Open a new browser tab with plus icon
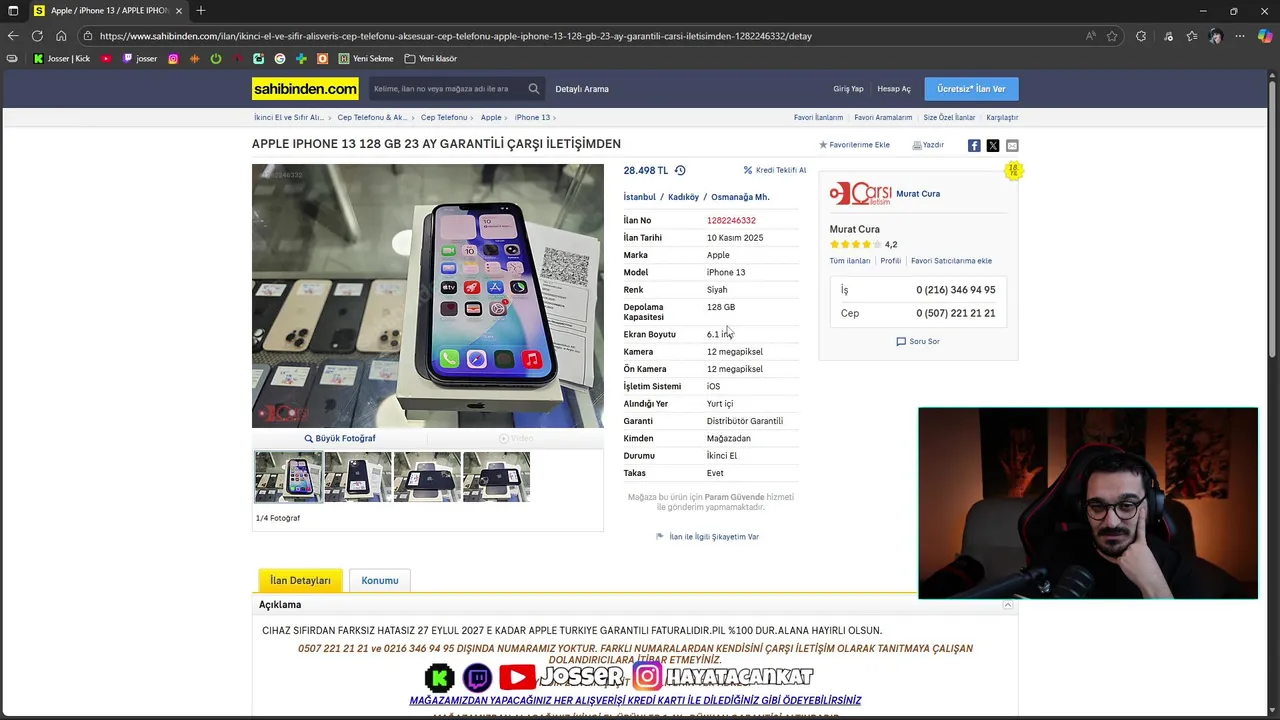 pos(201,11)
